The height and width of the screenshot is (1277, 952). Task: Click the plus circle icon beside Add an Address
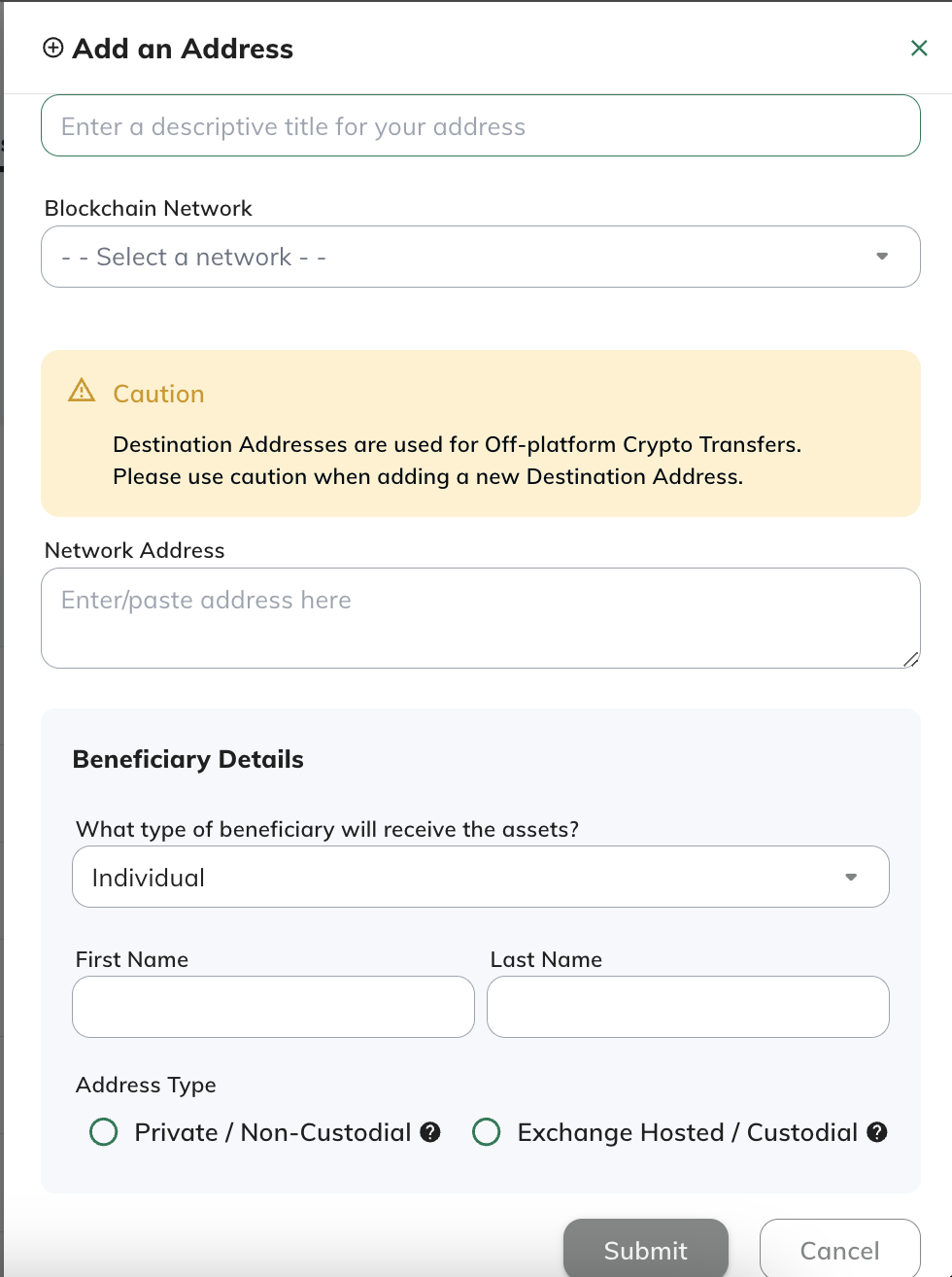[53, 48]
